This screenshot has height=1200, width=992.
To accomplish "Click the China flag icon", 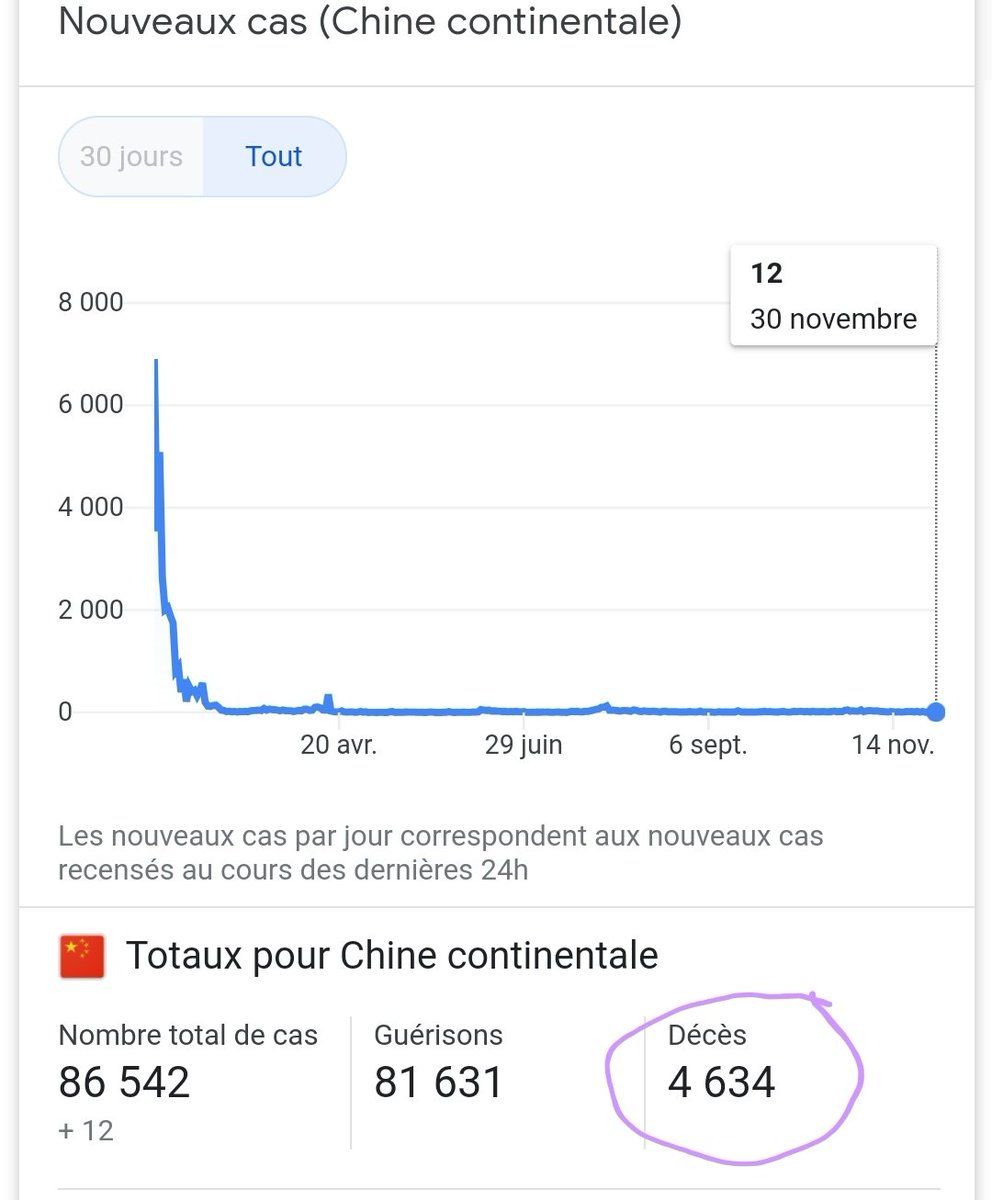I will 82,957.
